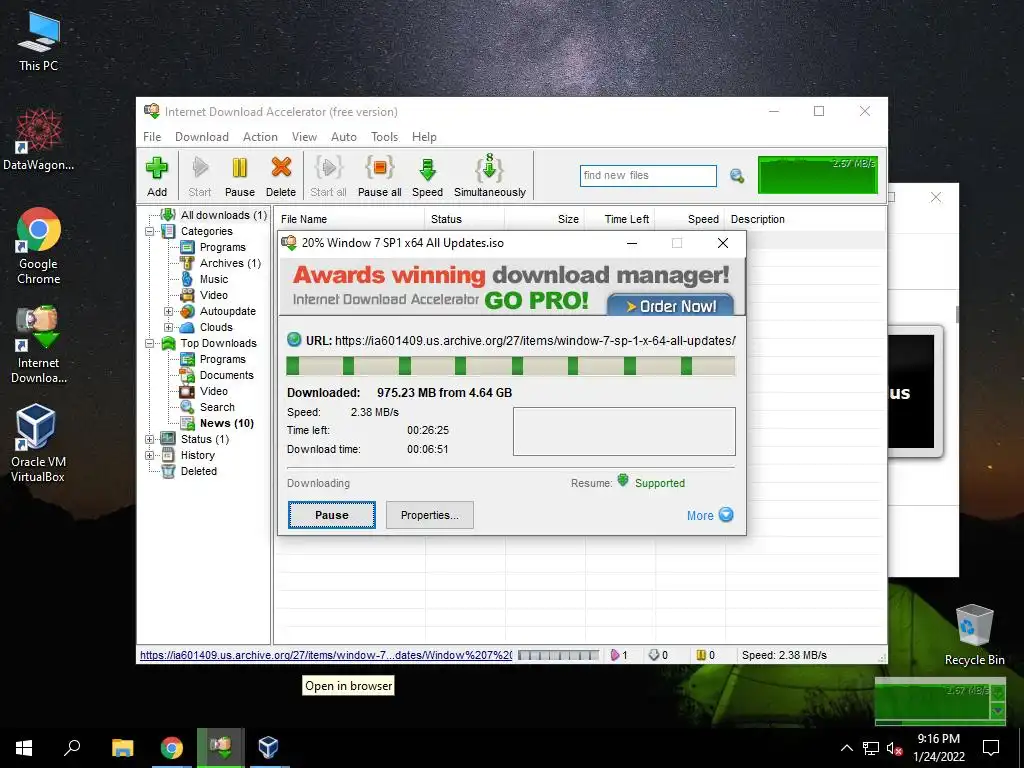Screen dimensions: 1024x768
Task: Click the Windows Start button
Action: click(24, 748)
